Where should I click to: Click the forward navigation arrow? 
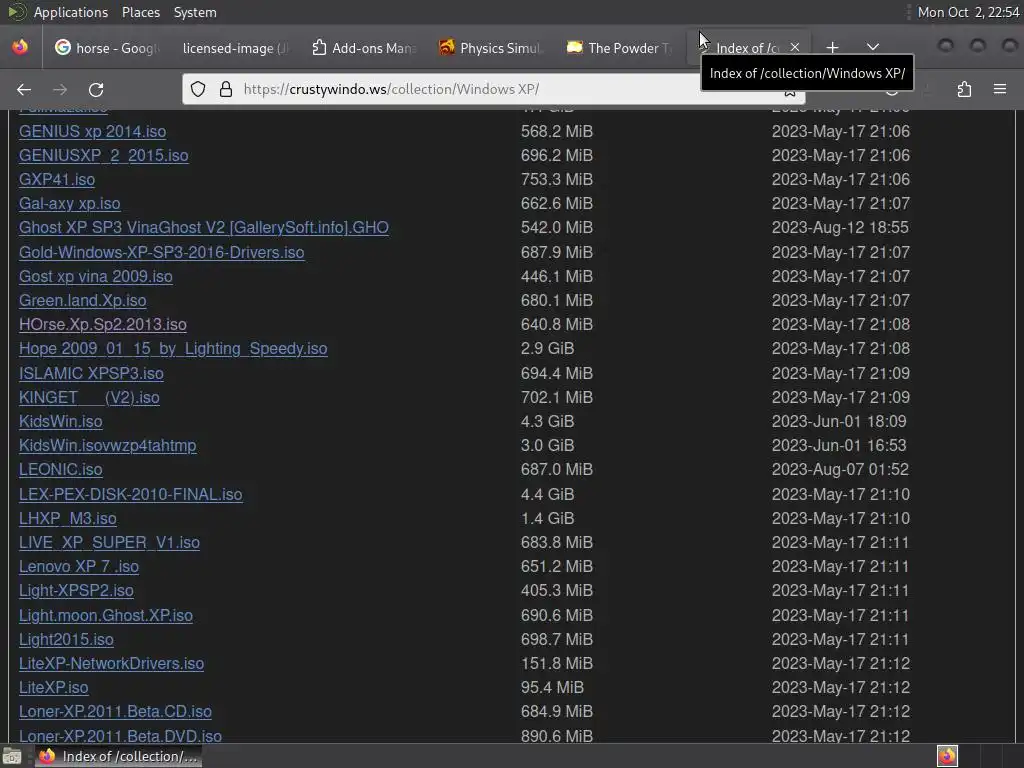[60, 89]
